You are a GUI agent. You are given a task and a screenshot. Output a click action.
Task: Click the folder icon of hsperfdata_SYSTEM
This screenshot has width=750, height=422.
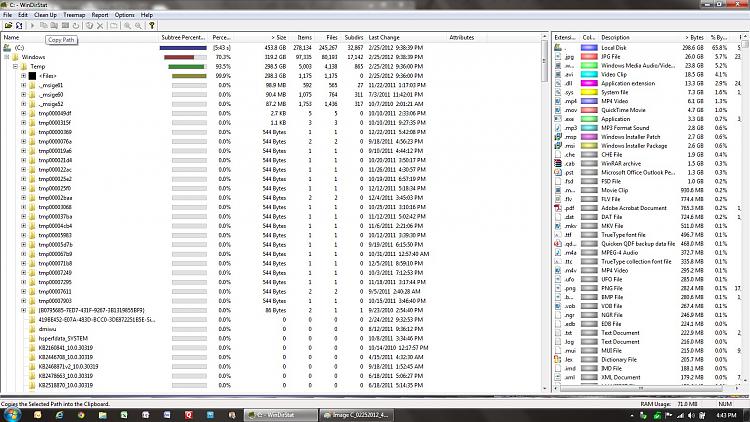pos(33,338)
